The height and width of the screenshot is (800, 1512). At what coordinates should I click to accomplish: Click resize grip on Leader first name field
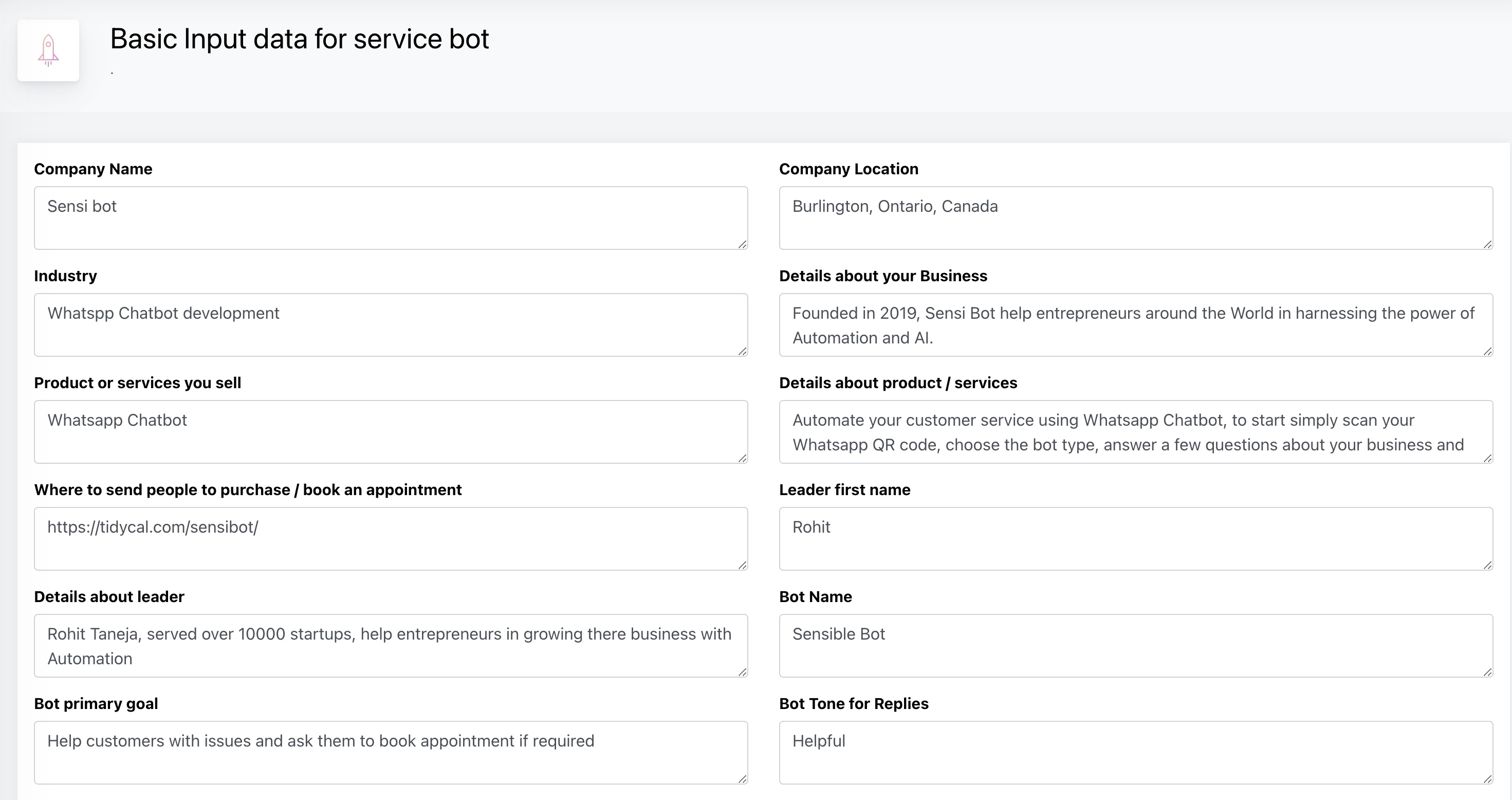pyautogui.click(x=1487, y=565)
